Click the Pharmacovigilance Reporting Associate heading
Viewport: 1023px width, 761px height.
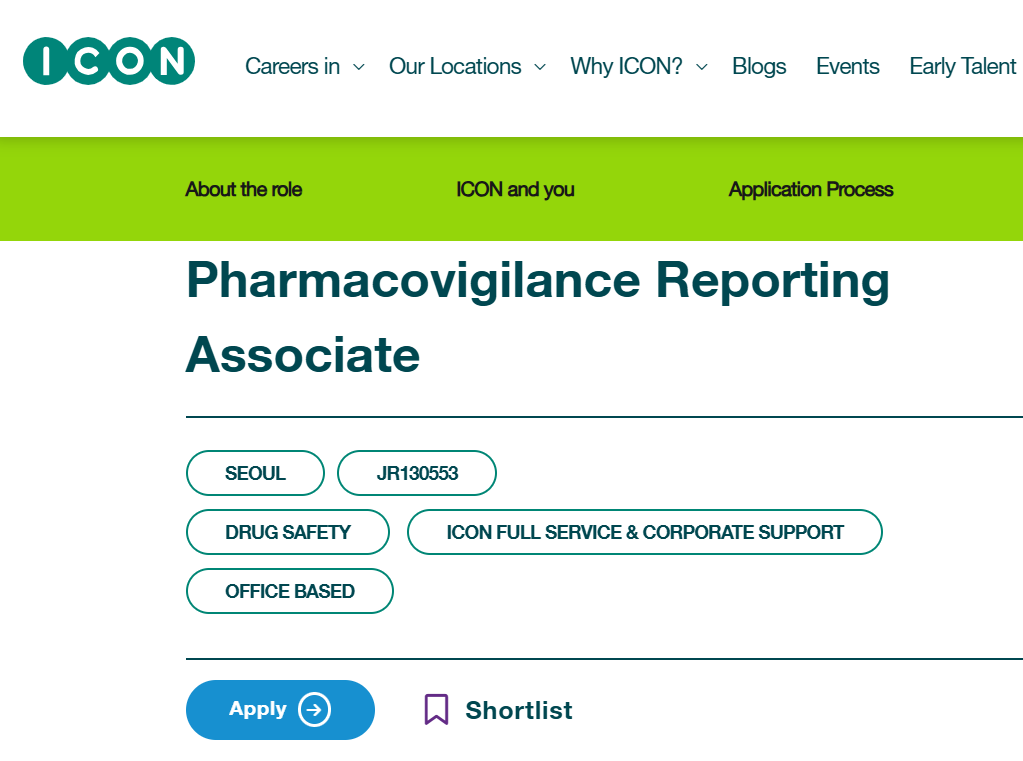[x=538, y=317]
